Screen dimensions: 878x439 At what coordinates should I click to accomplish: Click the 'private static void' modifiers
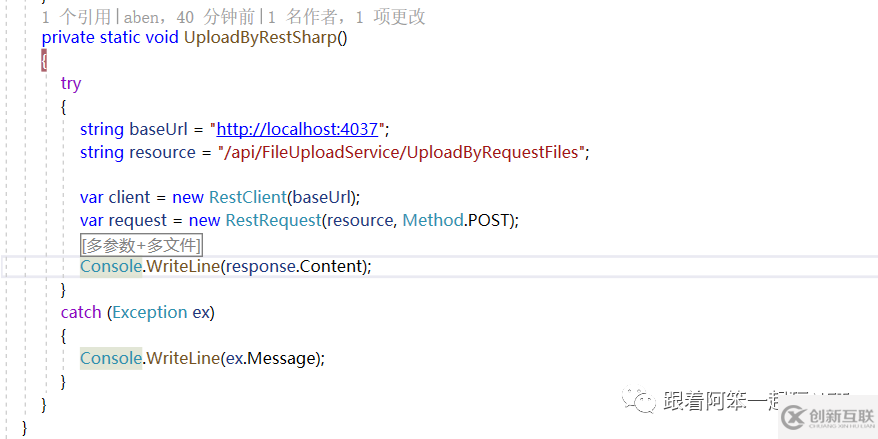click(110, 38)
